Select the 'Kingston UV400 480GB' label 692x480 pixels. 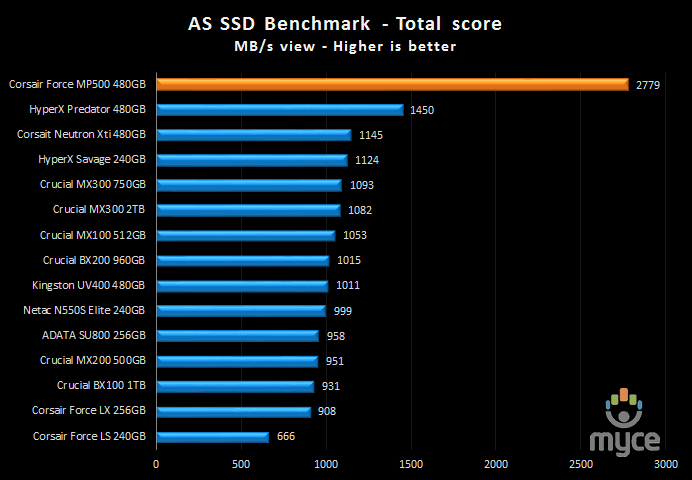coord(88,285)
